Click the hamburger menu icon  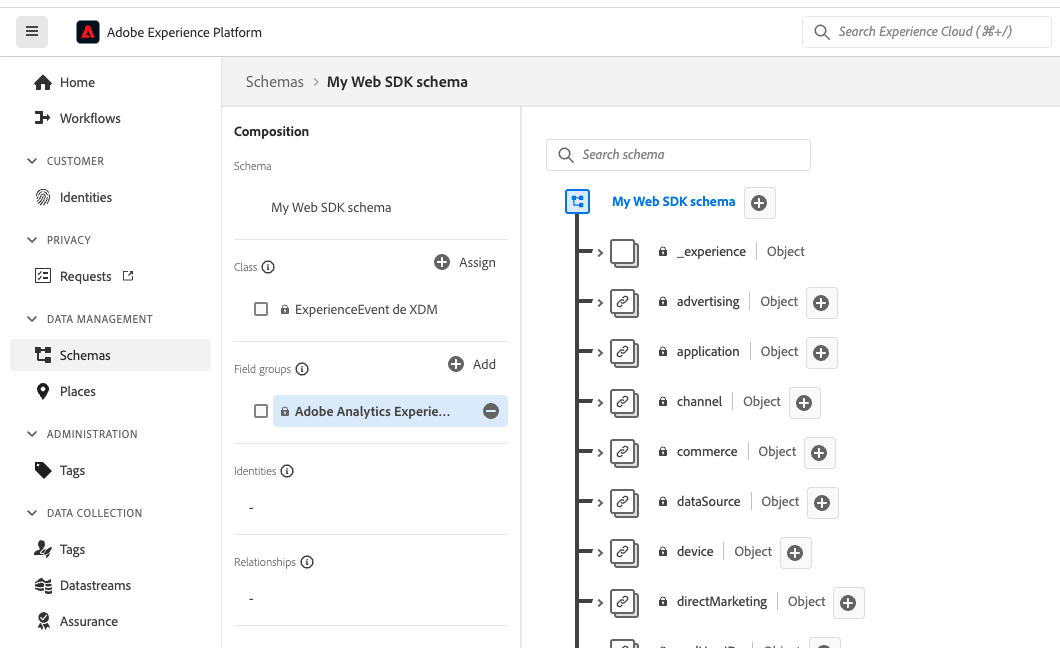[32, 32]
